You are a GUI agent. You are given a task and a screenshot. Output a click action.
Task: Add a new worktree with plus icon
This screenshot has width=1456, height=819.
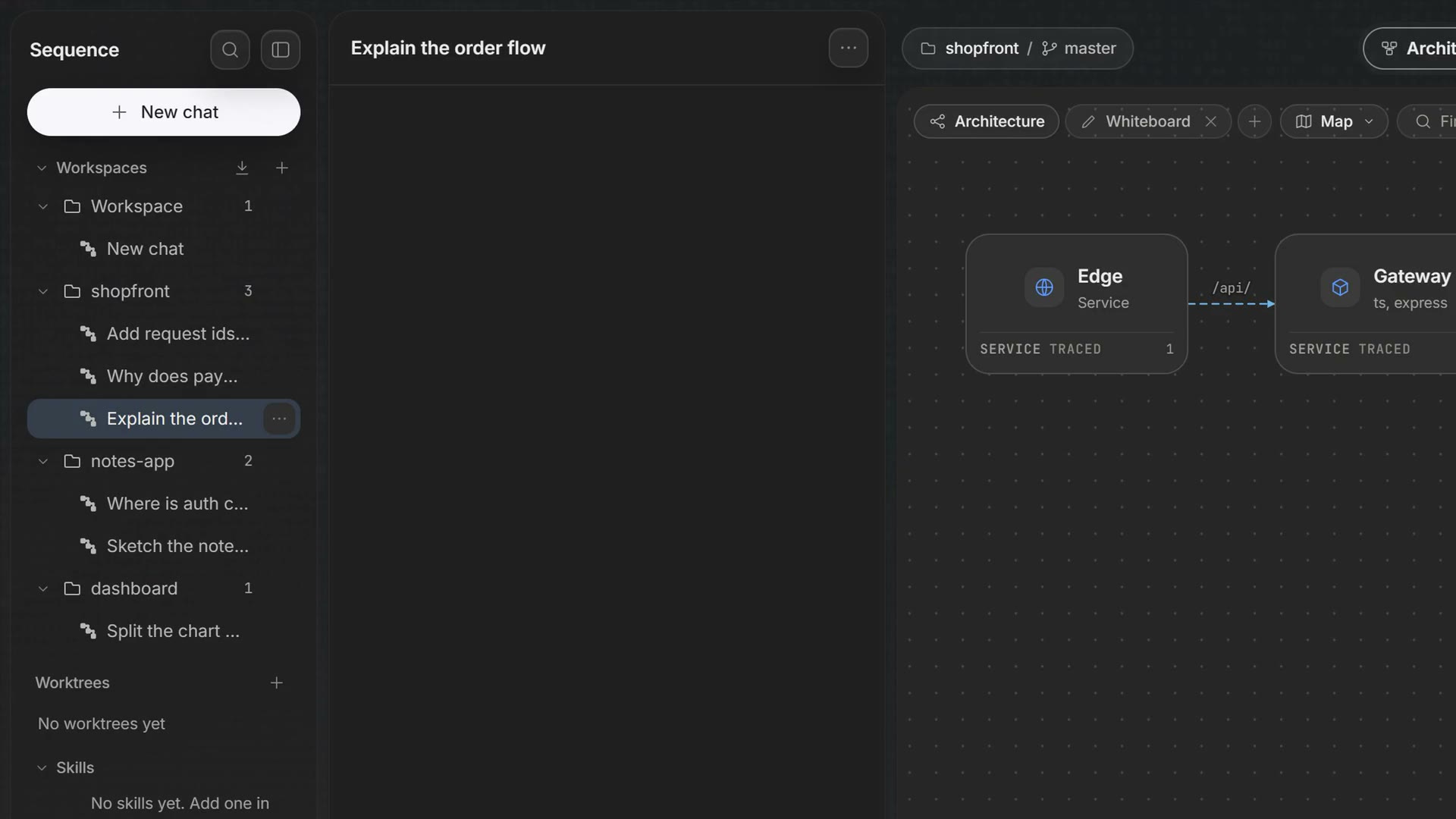coord(277,682)
